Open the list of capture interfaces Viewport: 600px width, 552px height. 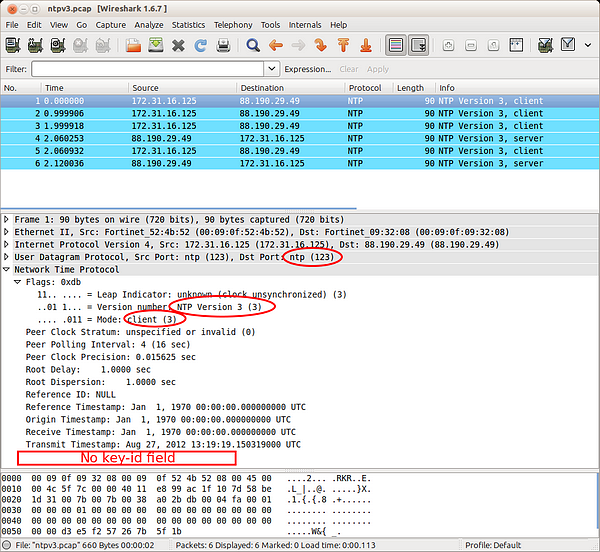(x=13, y=45)
